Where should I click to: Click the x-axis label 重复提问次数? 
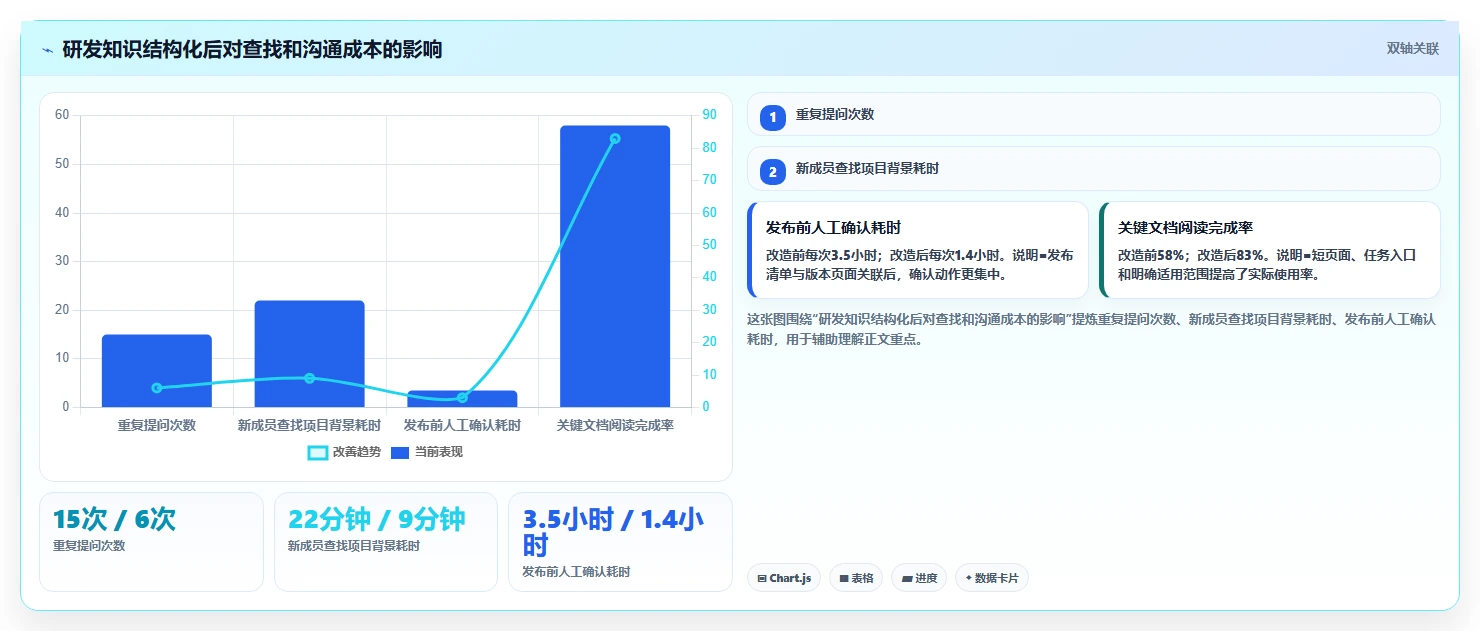coord(157,425)
